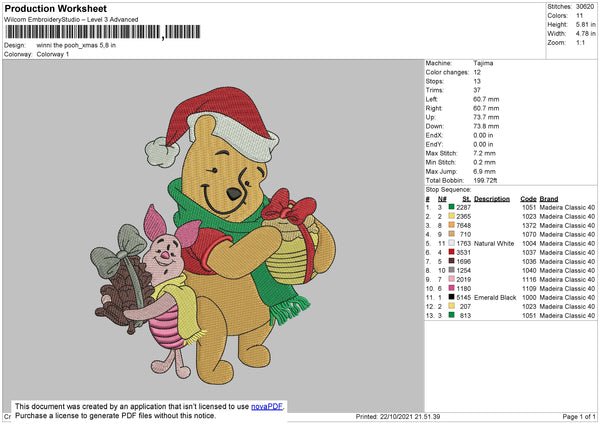The height and width of the screenshot is (424, 600).
Task: Select the green swatch beside stitch count 2287
Action: 452,207
